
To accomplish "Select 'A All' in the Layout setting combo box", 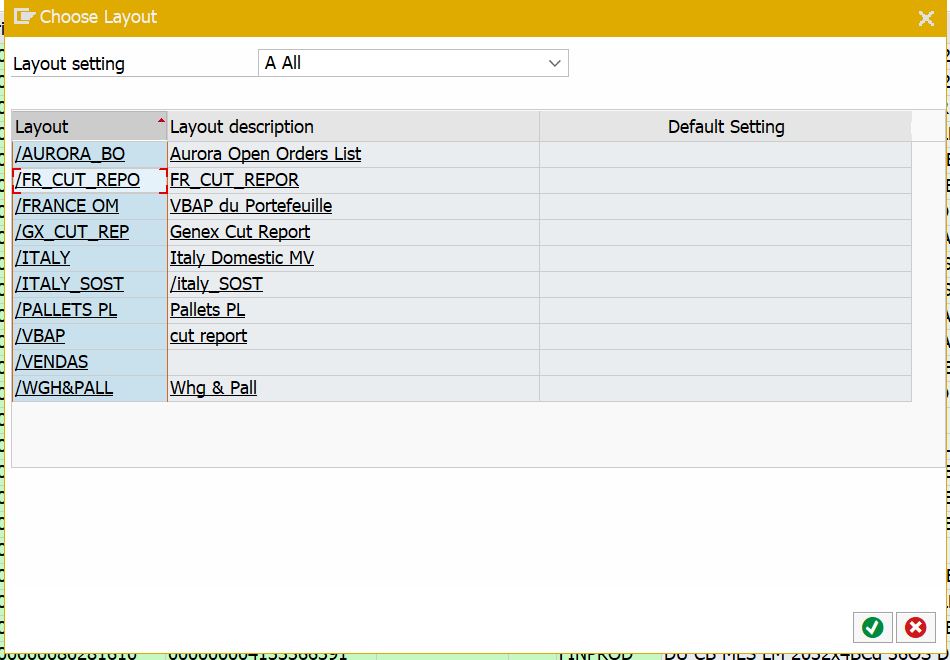I will tap(400, 62).
